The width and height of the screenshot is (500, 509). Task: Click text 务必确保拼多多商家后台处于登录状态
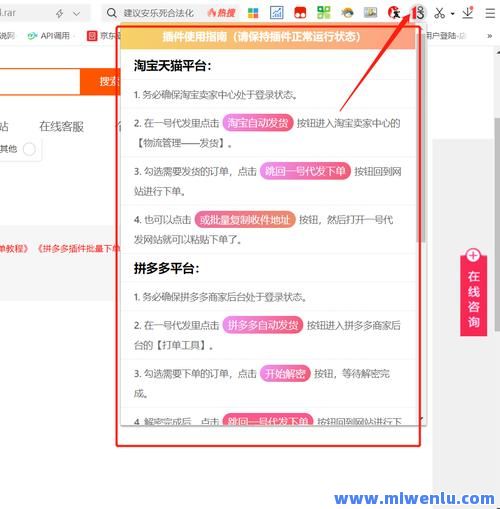224,297
